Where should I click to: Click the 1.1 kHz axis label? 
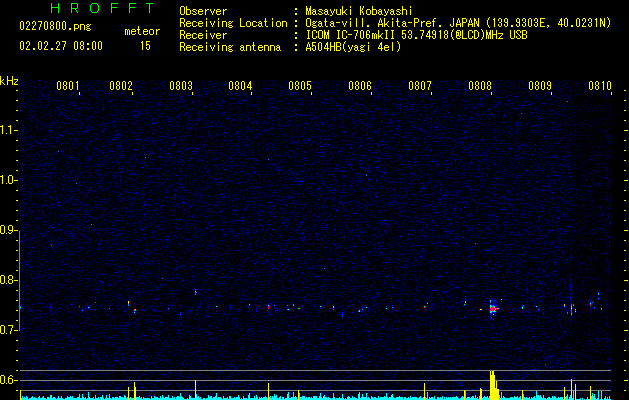9,130
